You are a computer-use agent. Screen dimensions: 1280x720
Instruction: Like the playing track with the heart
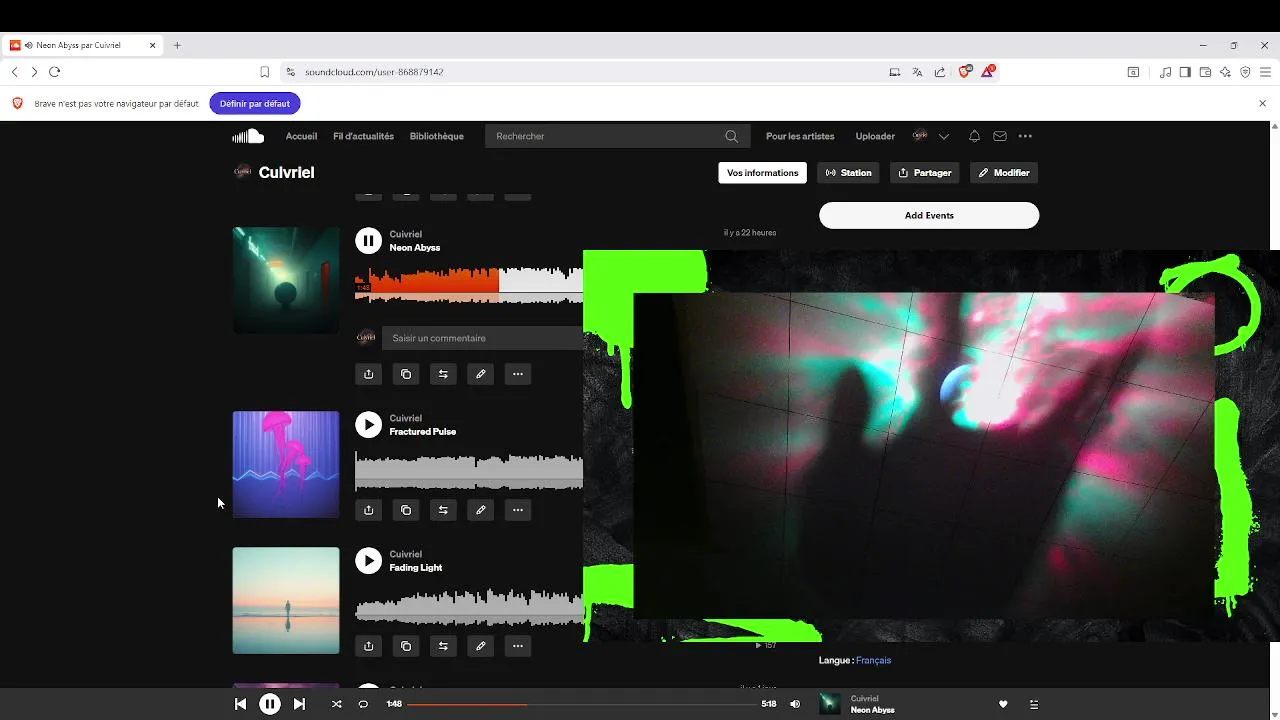tap(1003, 704)
